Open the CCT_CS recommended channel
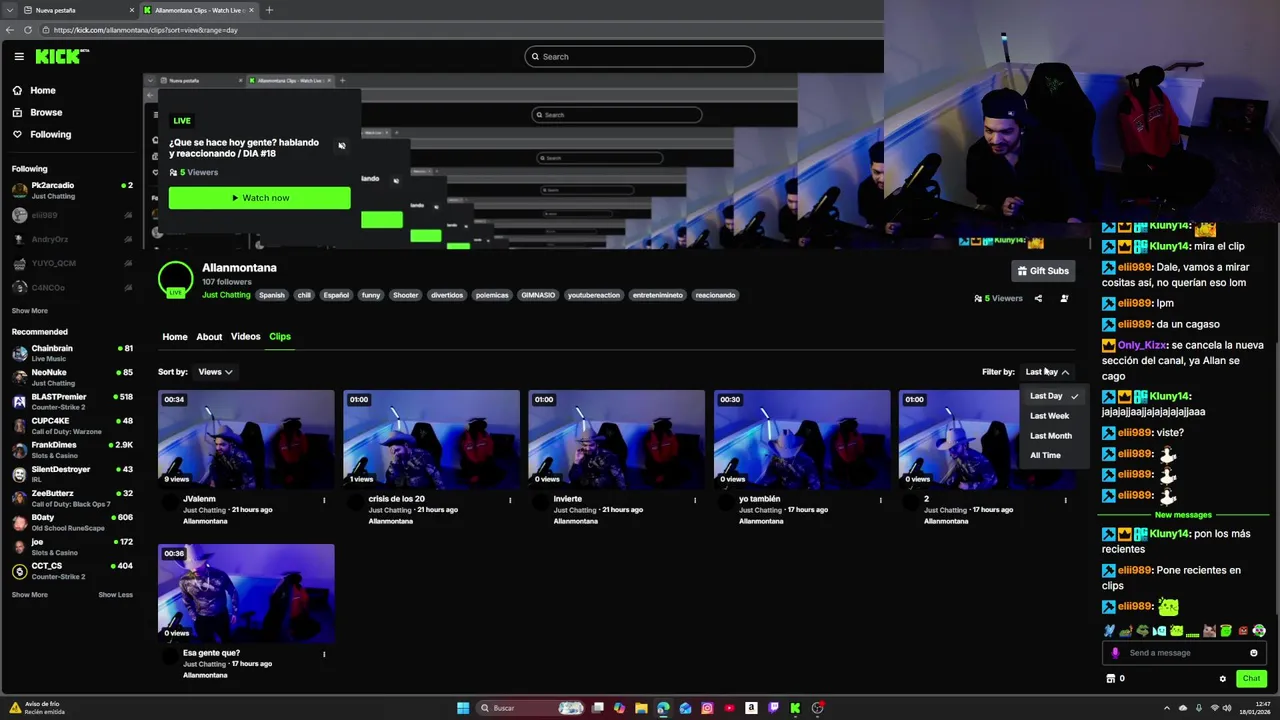1280x720 pixels. click(72, 570)
